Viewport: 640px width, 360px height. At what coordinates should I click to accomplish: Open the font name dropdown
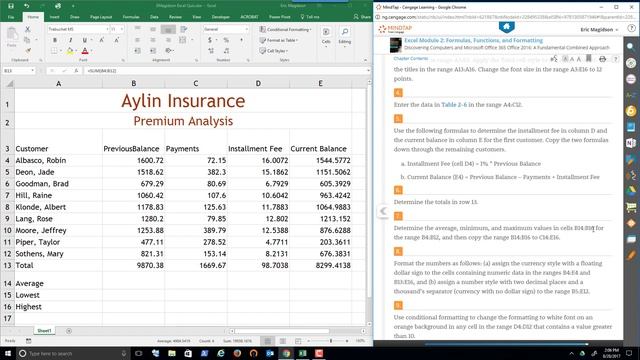[107, 29]
